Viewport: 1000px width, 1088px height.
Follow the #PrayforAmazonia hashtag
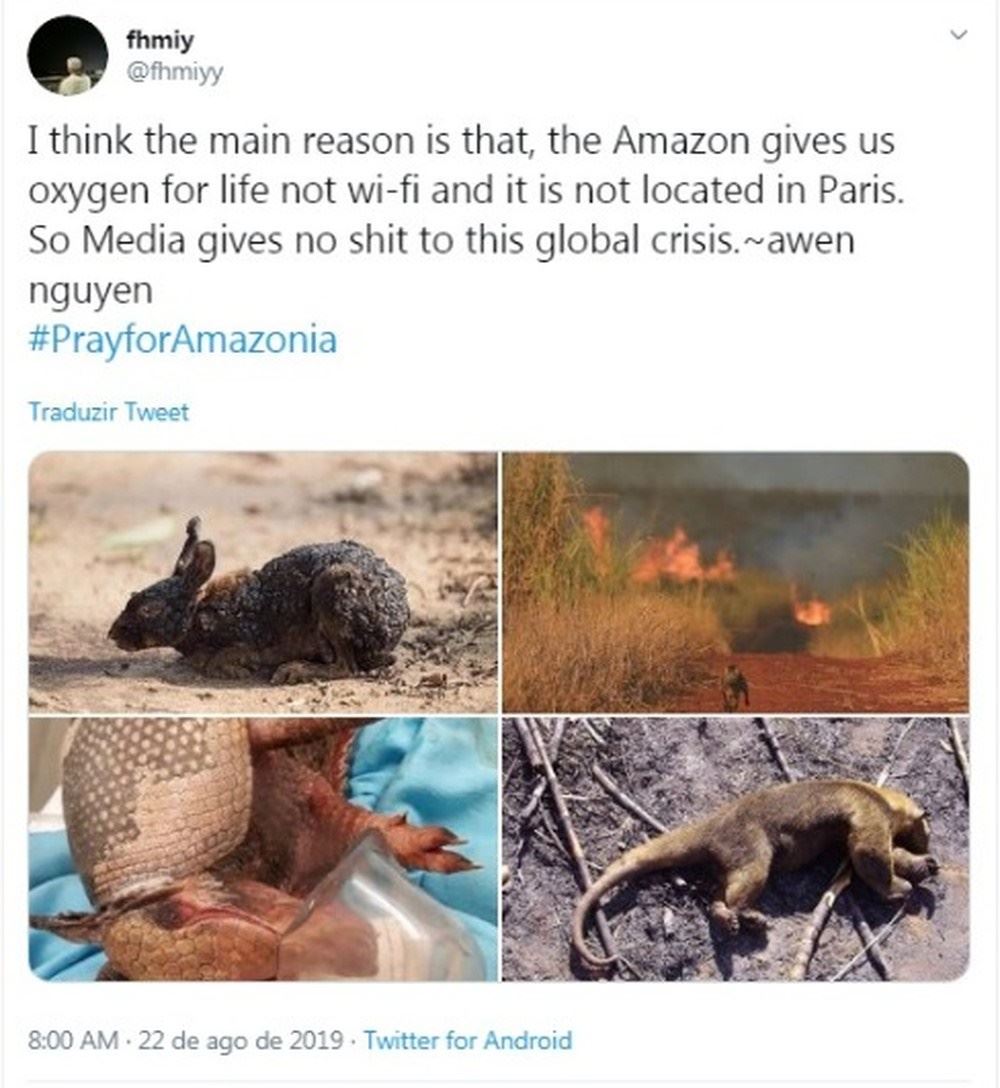[183, 340]
